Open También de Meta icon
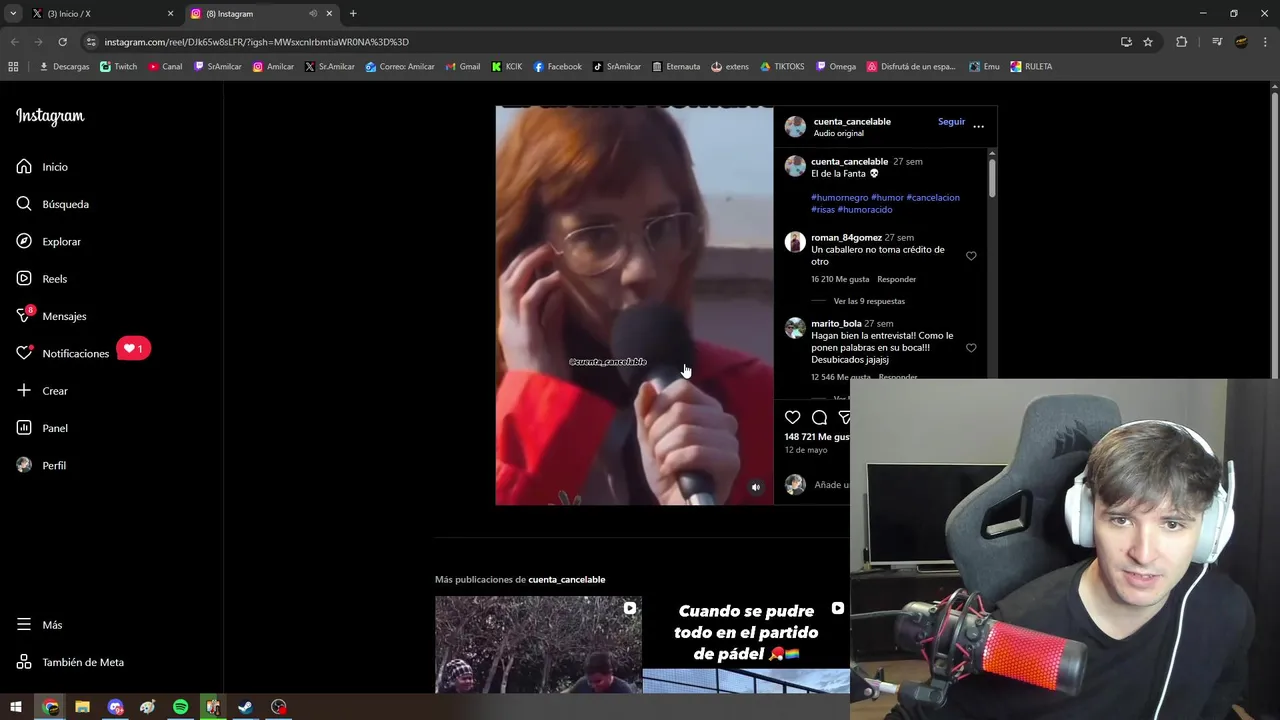 [24, 662]
